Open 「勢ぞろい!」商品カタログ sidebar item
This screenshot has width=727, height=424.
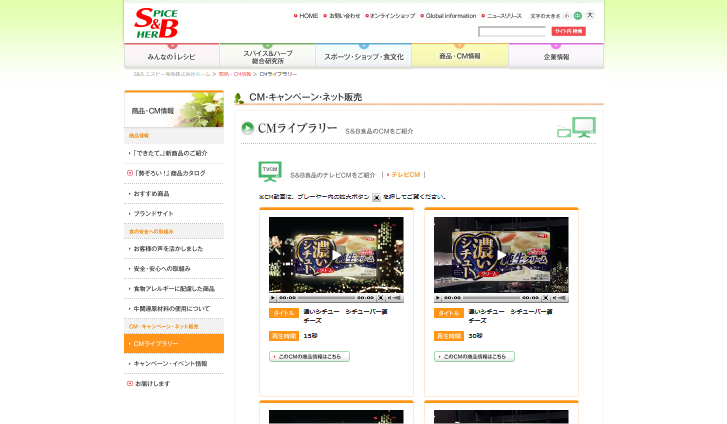174,173
